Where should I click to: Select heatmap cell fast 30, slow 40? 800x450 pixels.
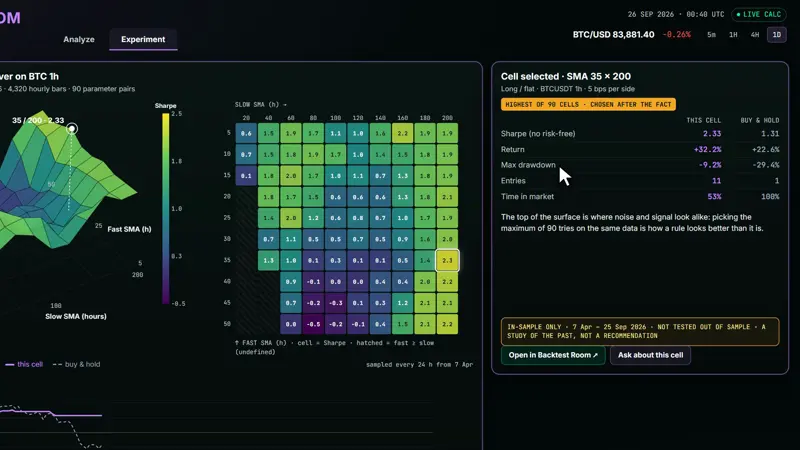[268, 239]
